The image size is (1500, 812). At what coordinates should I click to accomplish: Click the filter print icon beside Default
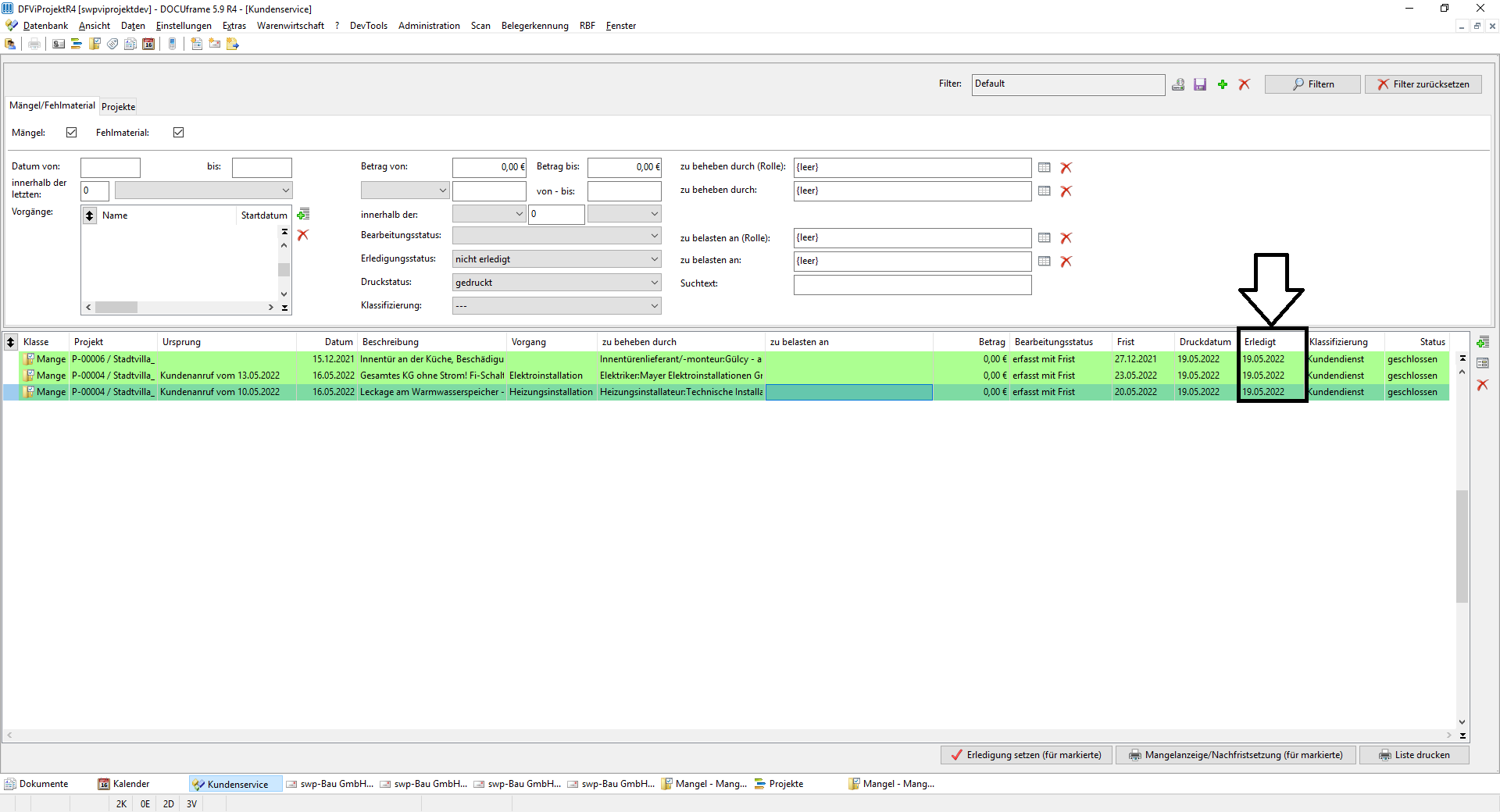point(1178,84)
